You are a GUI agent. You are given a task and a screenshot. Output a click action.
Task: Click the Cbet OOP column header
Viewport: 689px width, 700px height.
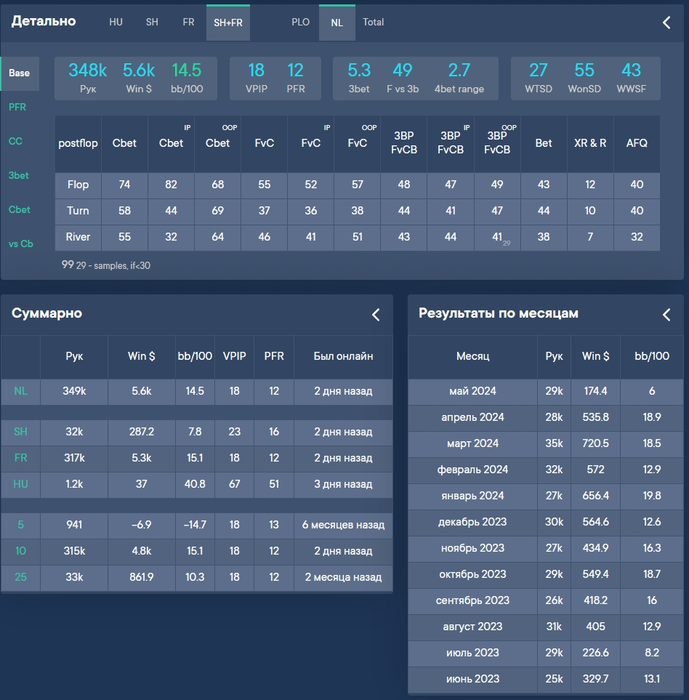pos(217,143)
